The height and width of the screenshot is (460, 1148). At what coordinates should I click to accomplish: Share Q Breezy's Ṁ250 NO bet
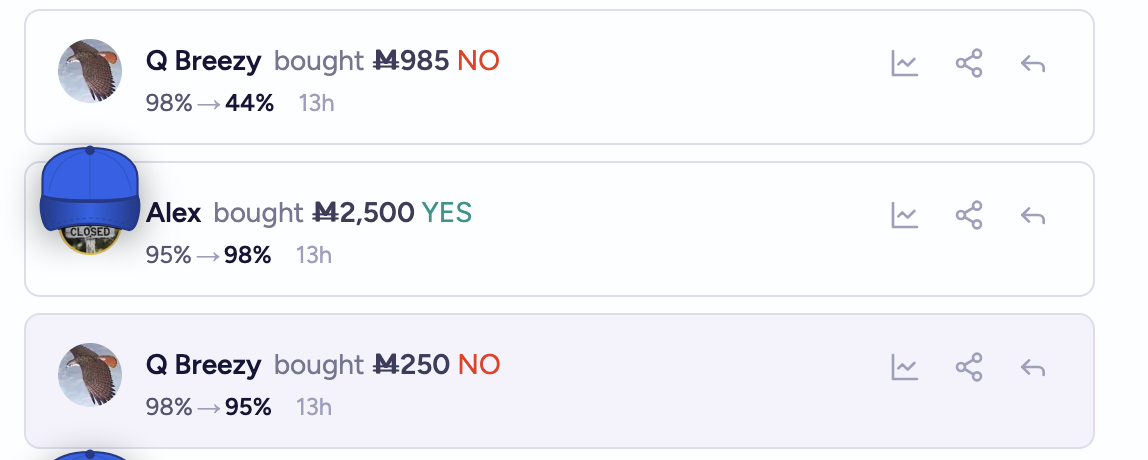(968, 368)
